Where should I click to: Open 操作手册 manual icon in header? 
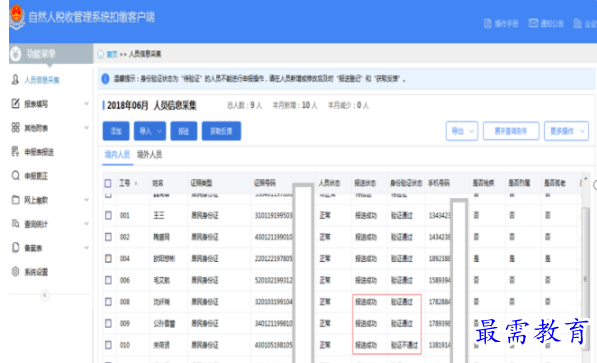coord(487,24)
